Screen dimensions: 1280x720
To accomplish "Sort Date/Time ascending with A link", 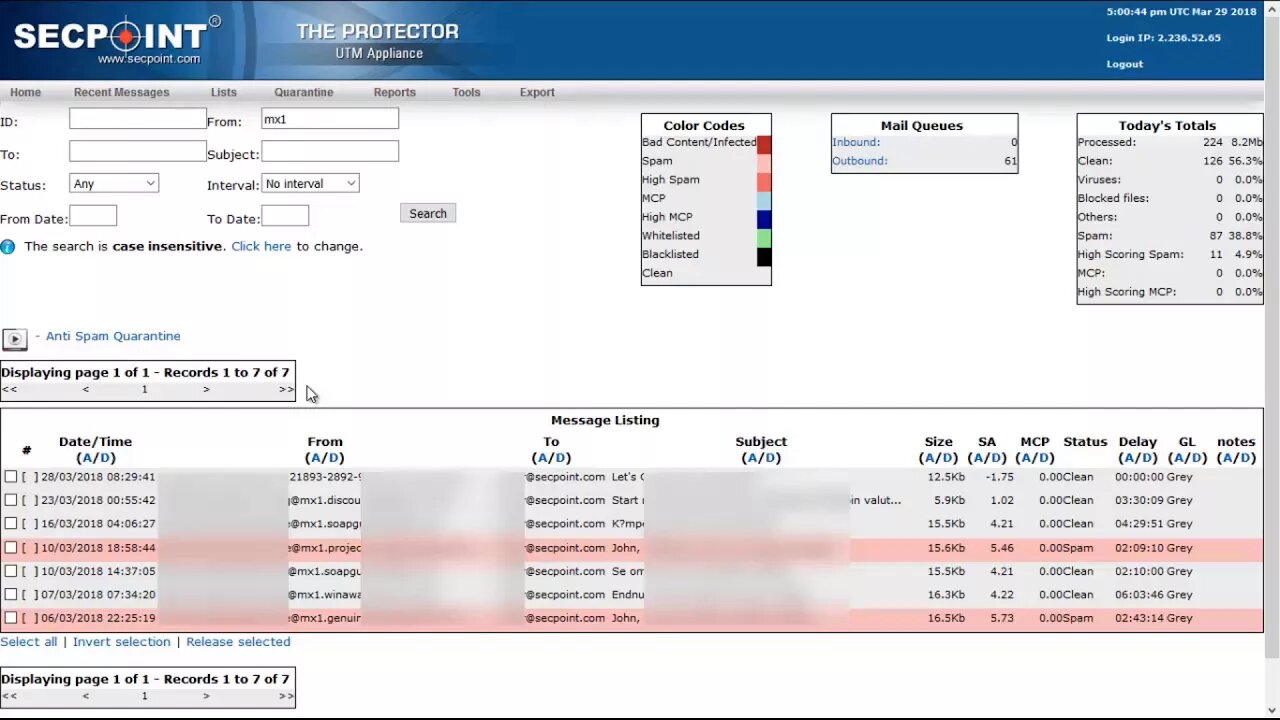I will point(88,458).
